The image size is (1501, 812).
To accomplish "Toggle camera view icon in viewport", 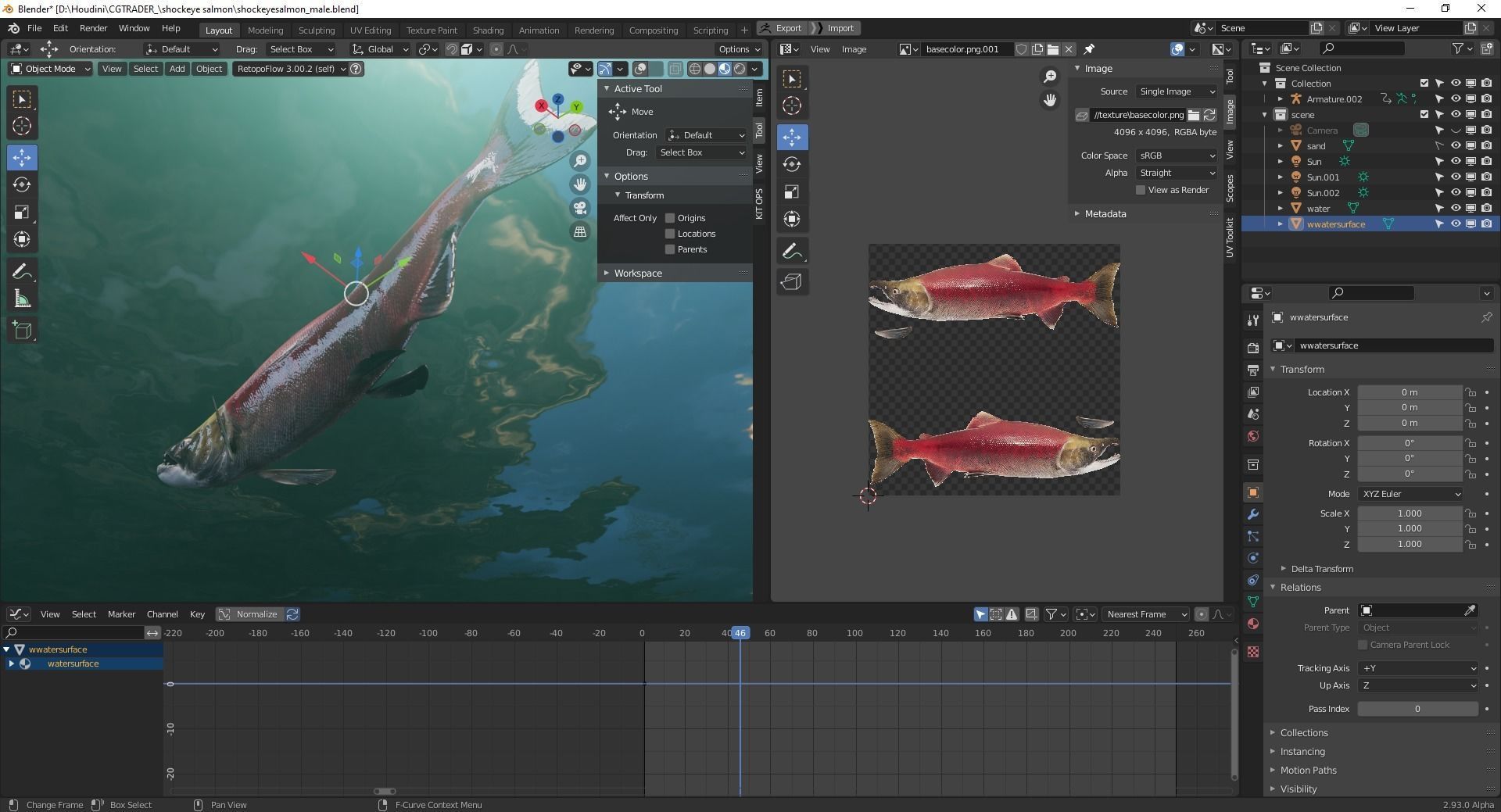I will [580, 208].
